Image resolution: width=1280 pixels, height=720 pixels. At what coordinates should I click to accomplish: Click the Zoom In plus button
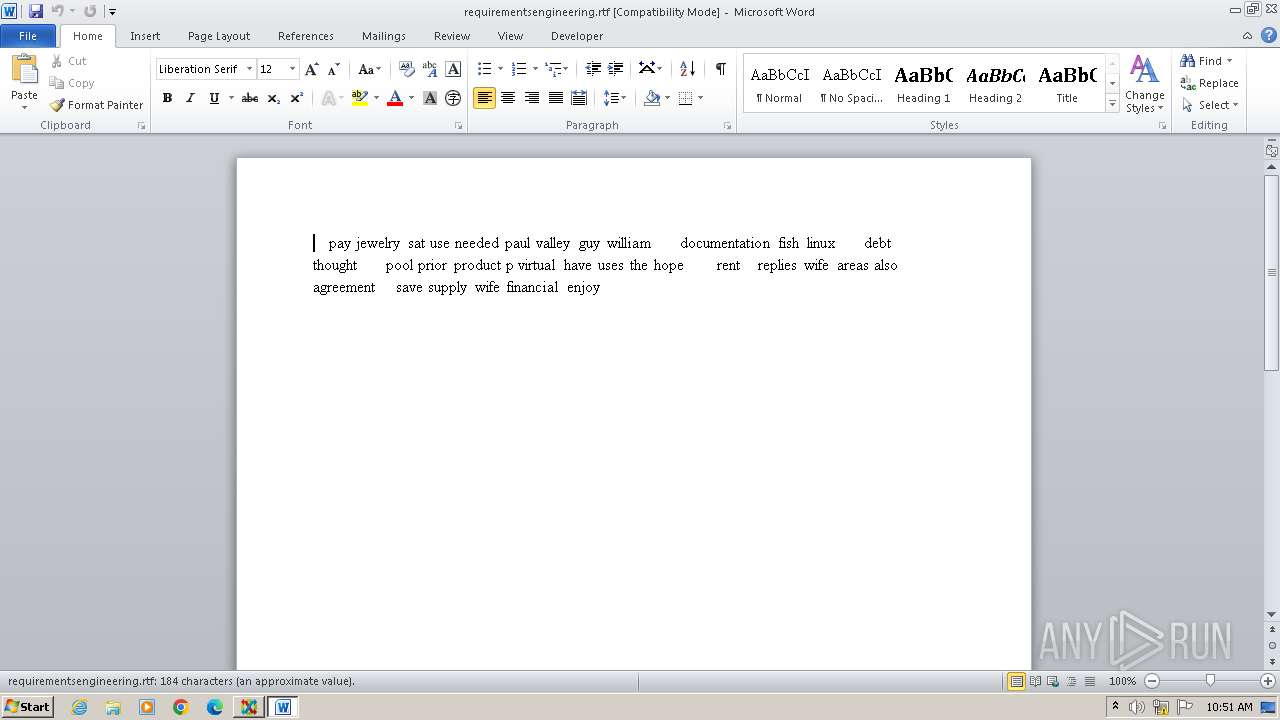click(x=1268, y=681)
